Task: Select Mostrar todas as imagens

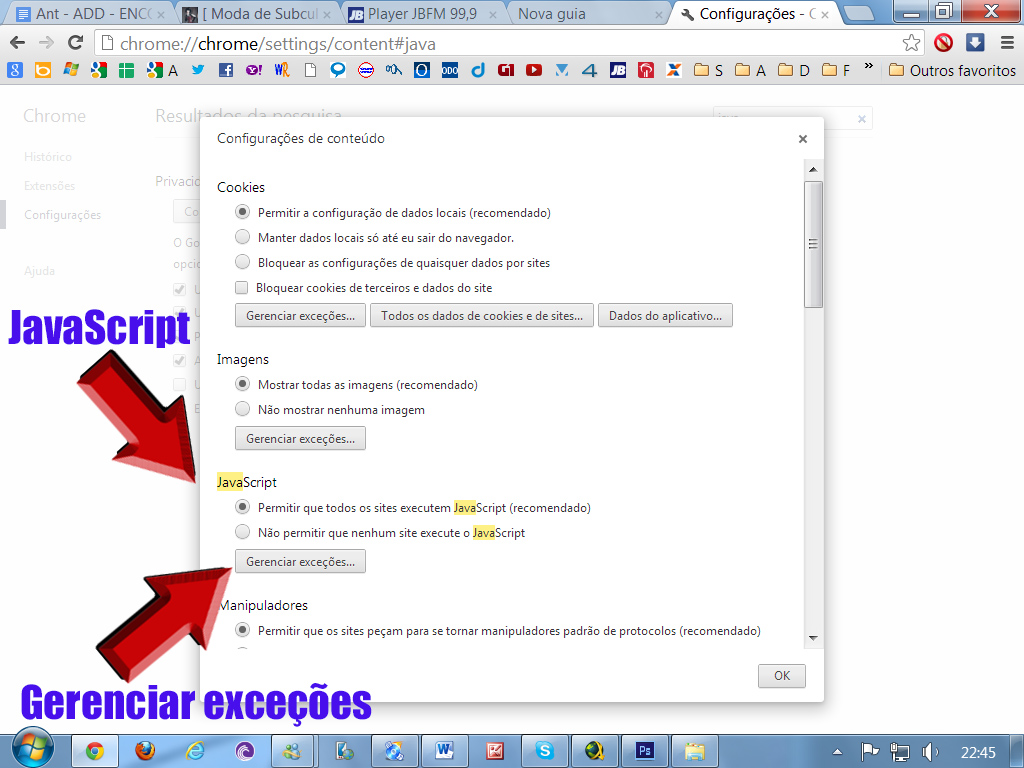Action: pyautogui.click(x=242, y=384)
